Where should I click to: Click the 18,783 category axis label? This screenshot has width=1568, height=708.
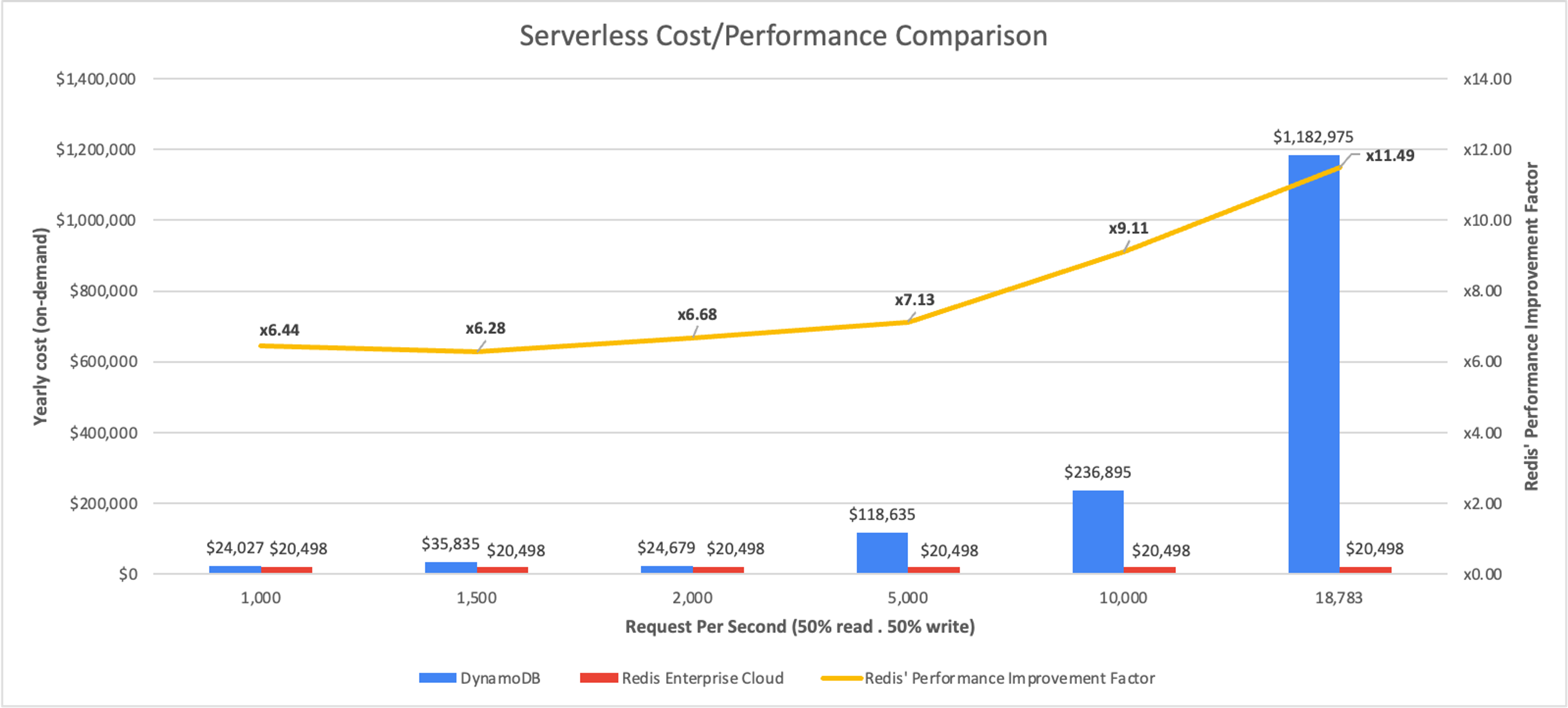point(1339,598)
